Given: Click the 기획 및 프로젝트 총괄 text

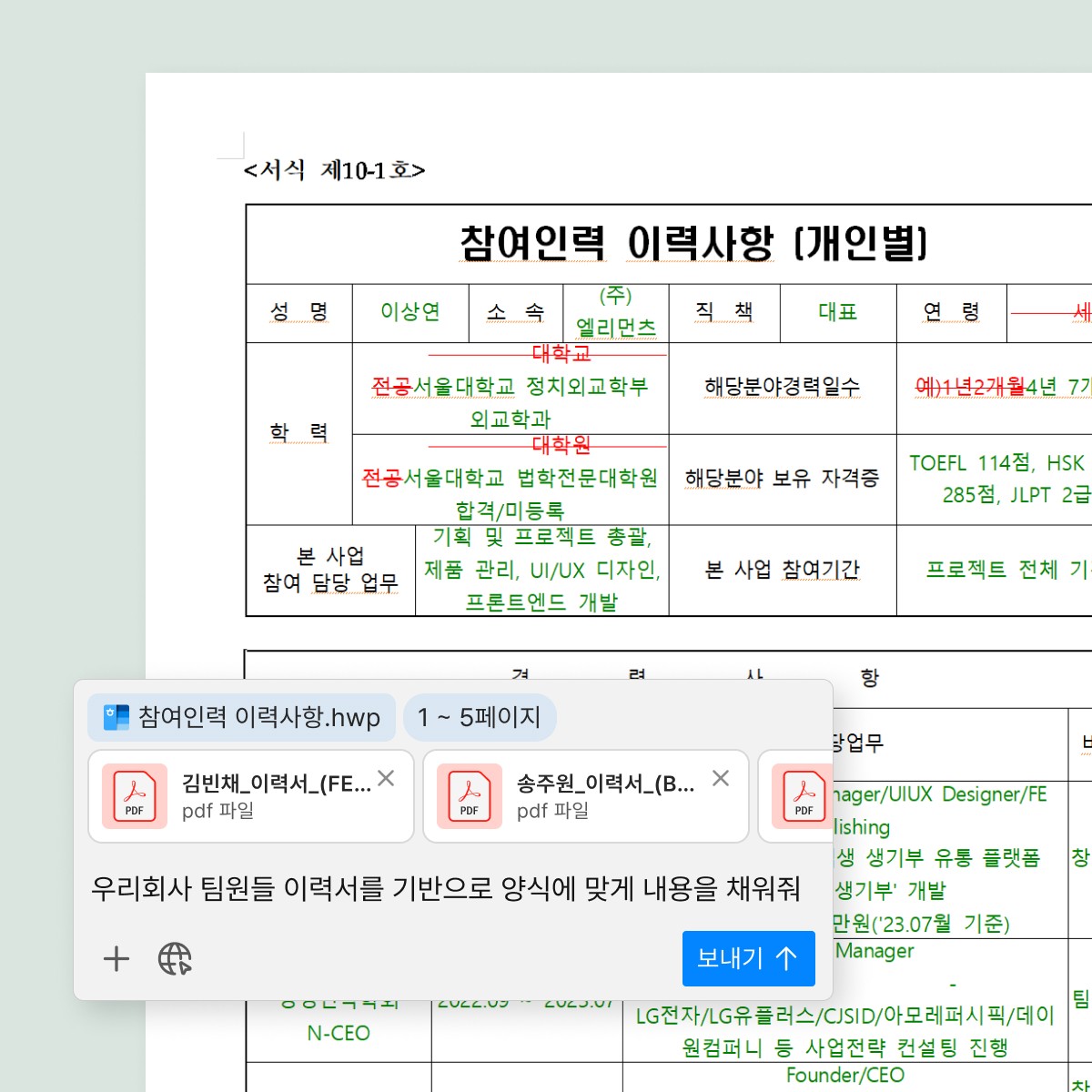Looking at the screenshot, I should pos(542,537).
